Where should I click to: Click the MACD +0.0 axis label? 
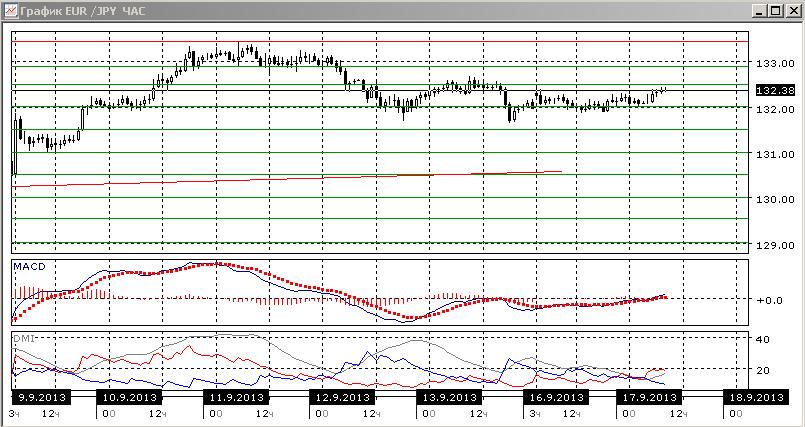pyautogui.click(x=770, y=300)
